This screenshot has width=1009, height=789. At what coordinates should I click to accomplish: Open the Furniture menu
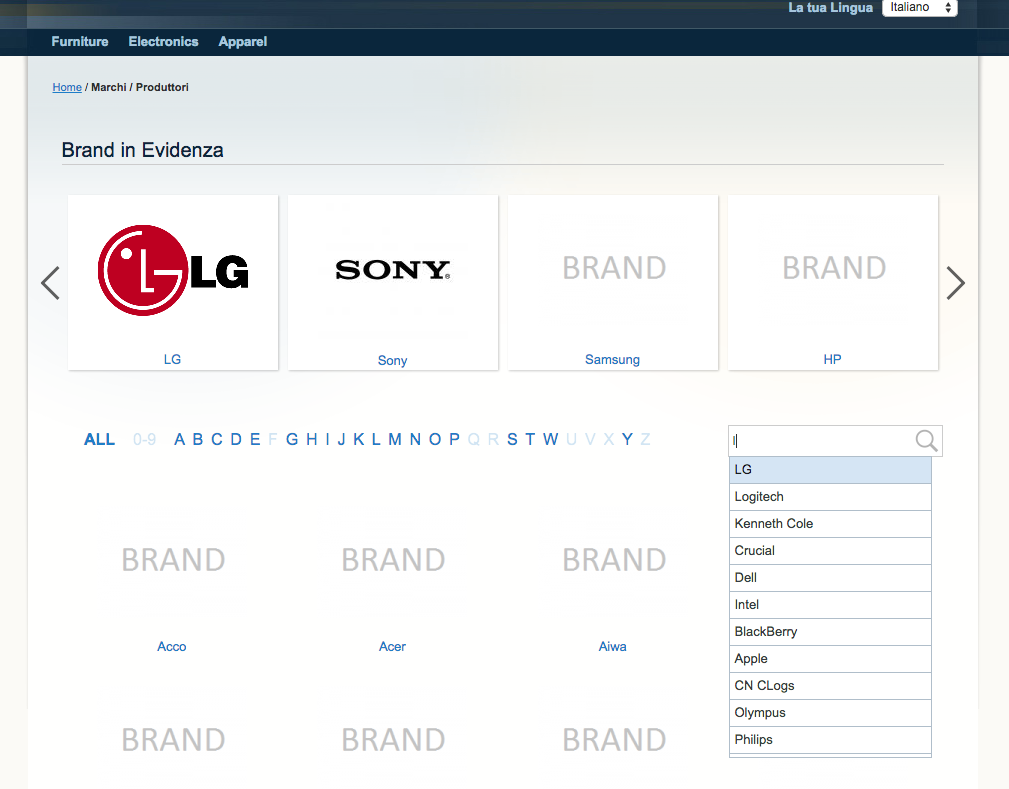click(80, 42)
